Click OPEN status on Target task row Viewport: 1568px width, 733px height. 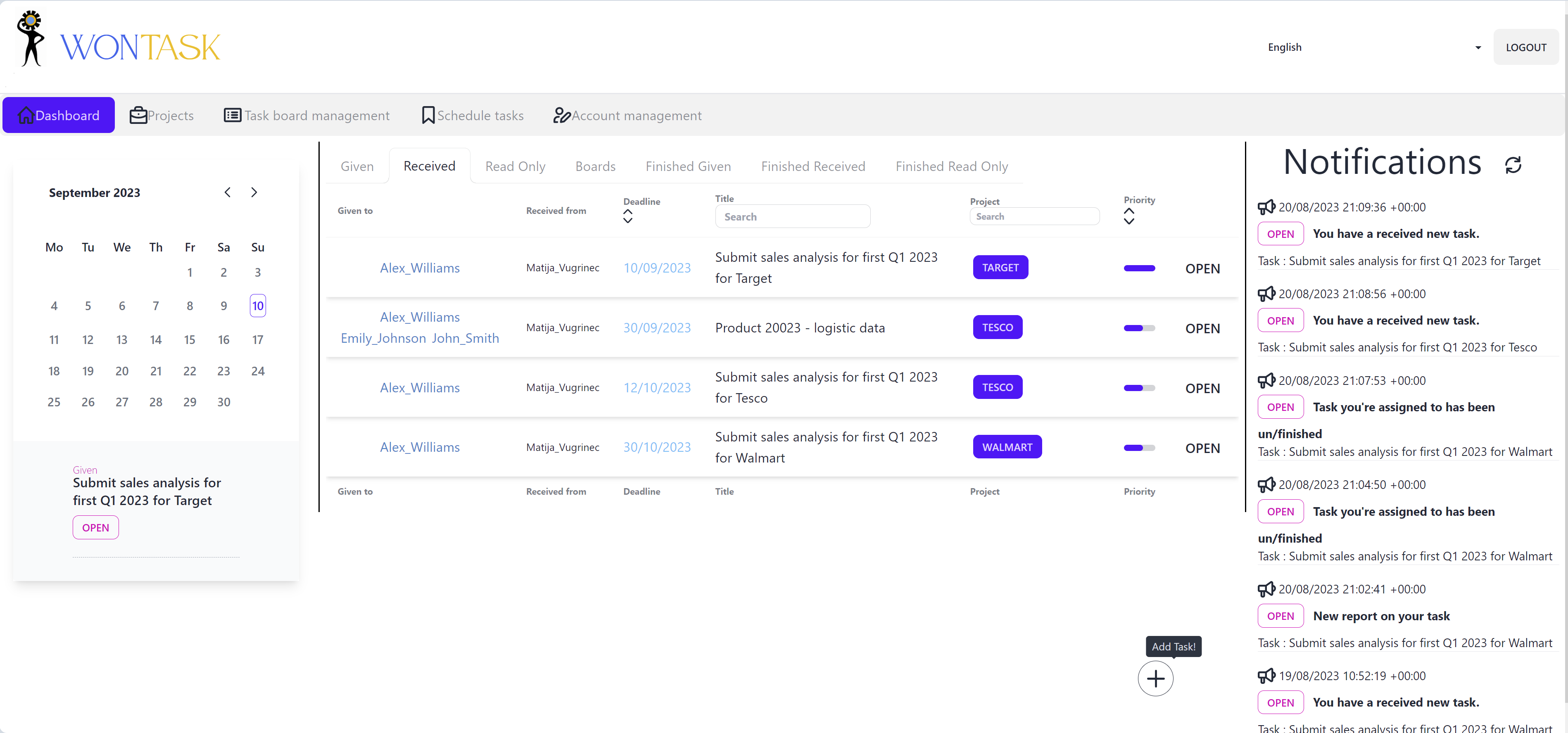point(1202,268)
